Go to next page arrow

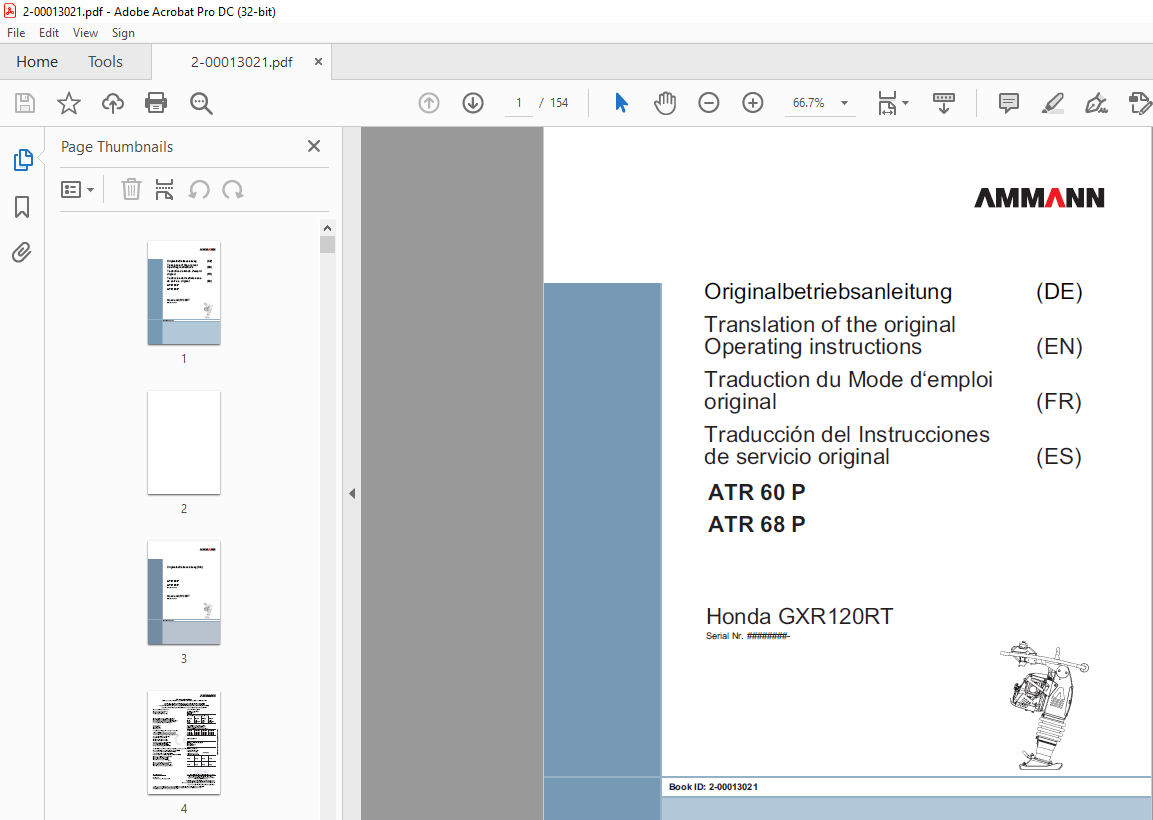(x=473, y=103)
